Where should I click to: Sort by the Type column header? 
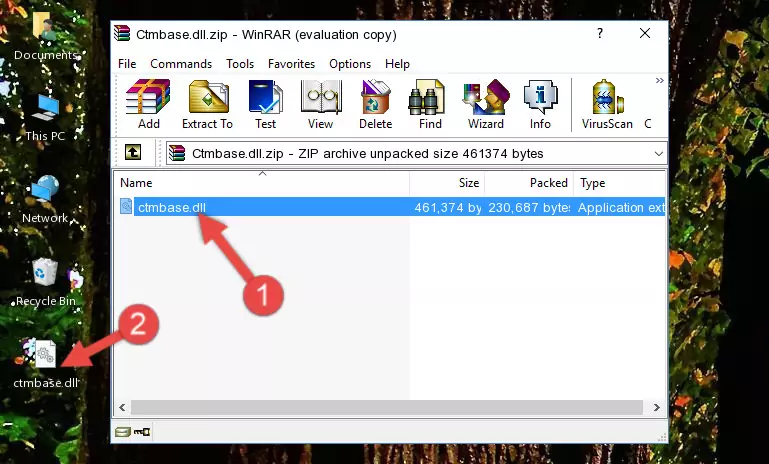pyautogui.click(x=619, y=183)
